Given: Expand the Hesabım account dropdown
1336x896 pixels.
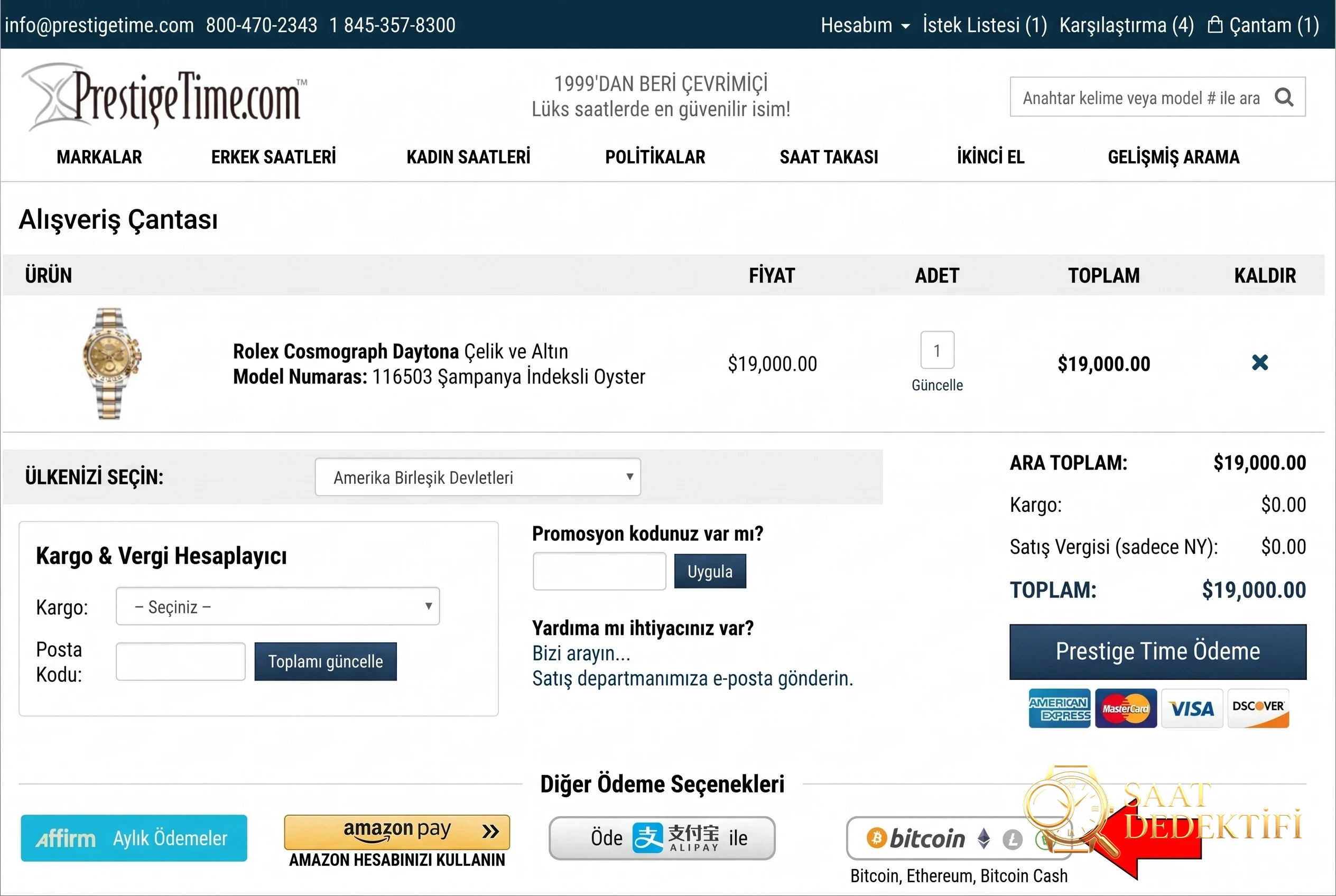Looking at the screenshot, I should (865, 25).
